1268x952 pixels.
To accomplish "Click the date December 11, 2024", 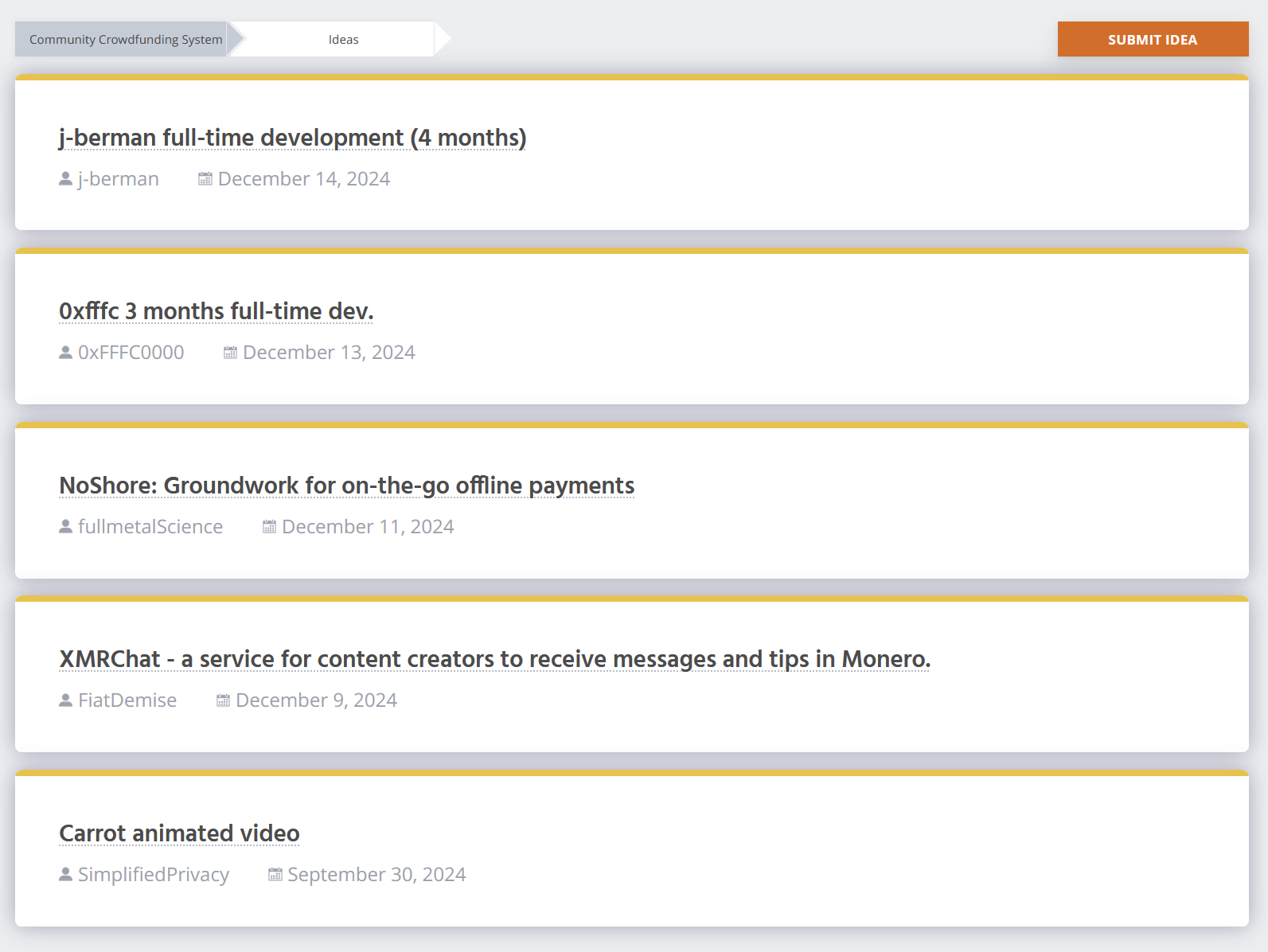I will (x=368, y=527).
